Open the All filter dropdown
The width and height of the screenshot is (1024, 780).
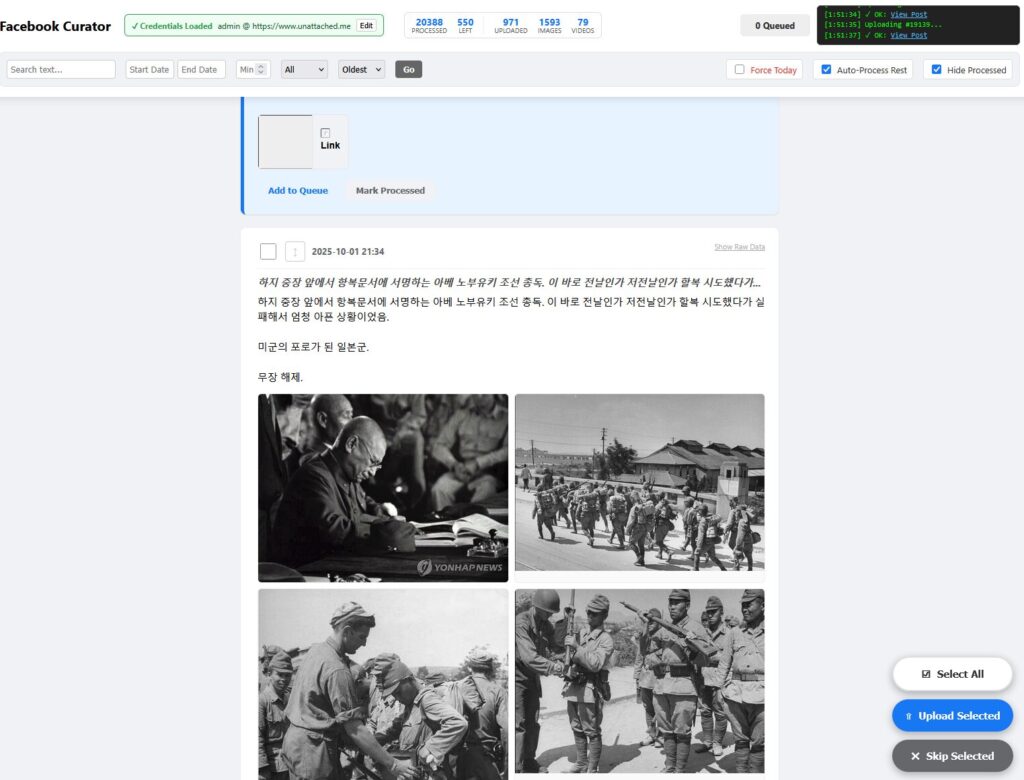pyautogui.click(x=305, y=70)
